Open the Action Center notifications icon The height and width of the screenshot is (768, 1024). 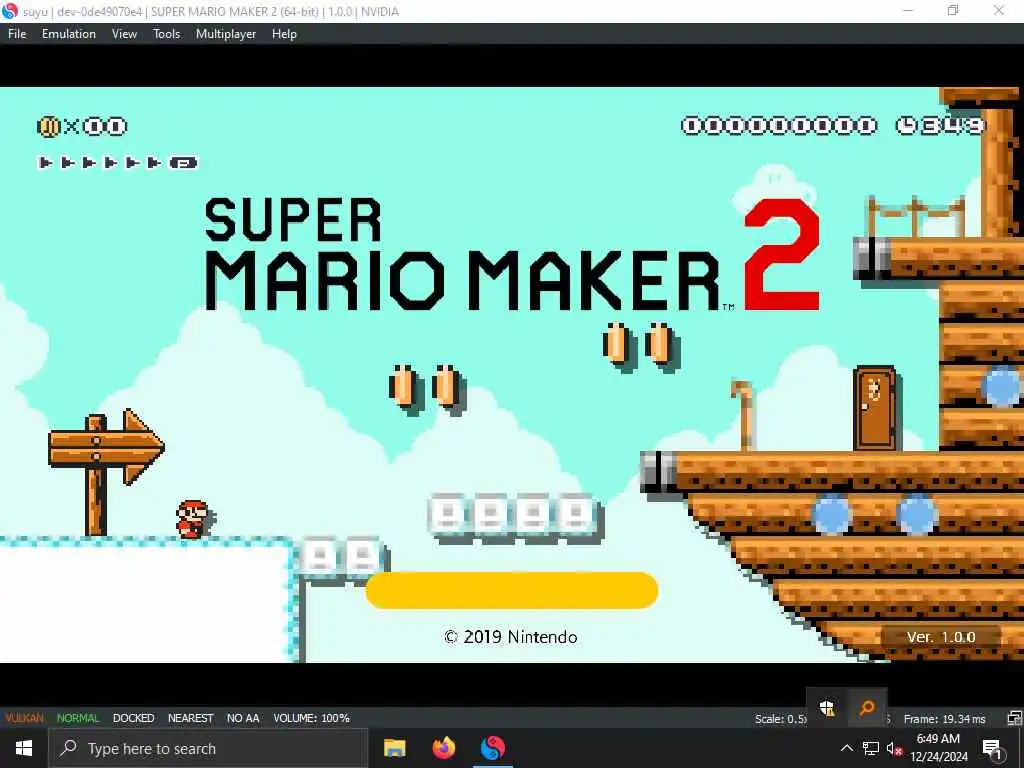(x=993, y=748)
